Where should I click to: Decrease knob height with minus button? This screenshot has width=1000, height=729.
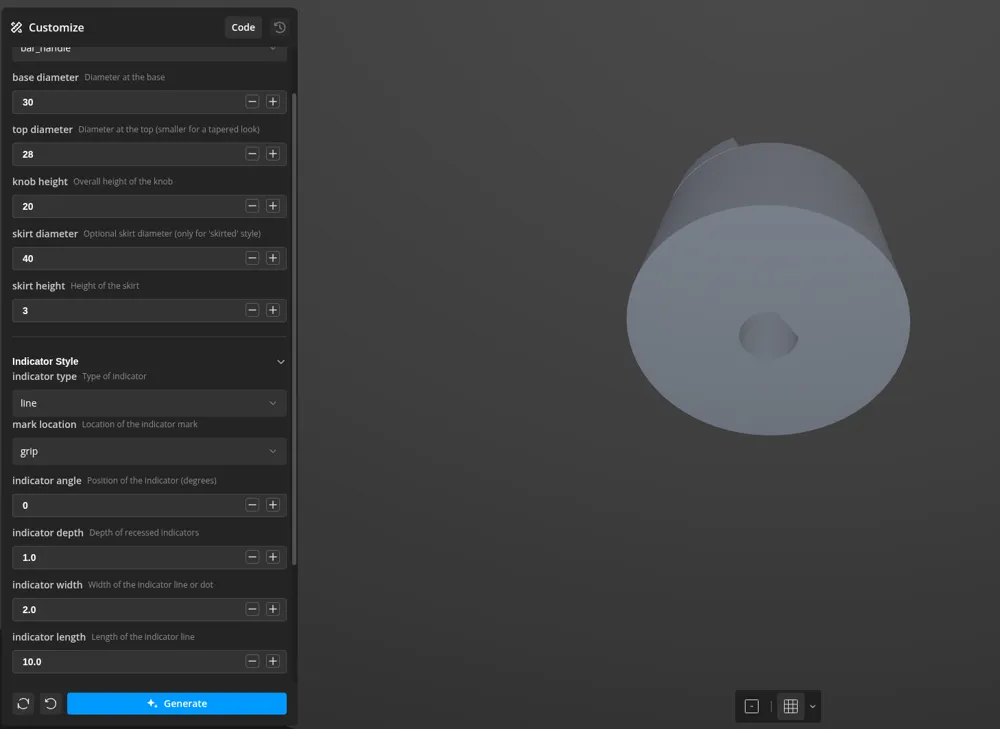pos(252,206)
